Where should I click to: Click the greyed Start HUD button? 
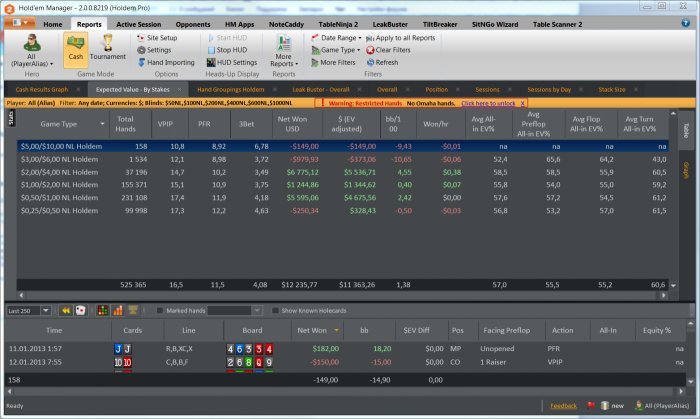(x=227, y=38)
